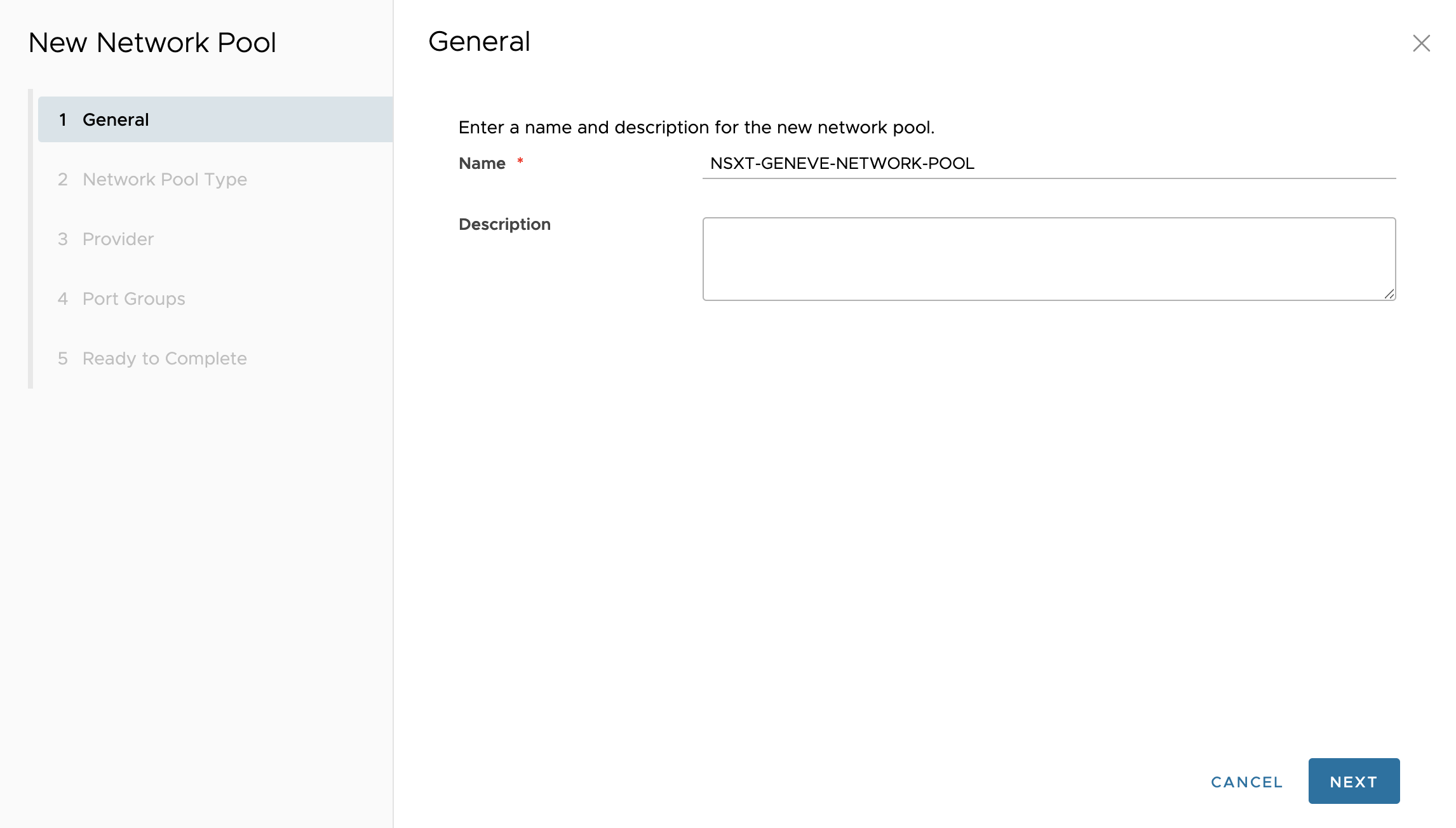Click the NSXT-GENEVE-NETWORK-POOL name text
The image size is (1456, 828).
point(842,163)
